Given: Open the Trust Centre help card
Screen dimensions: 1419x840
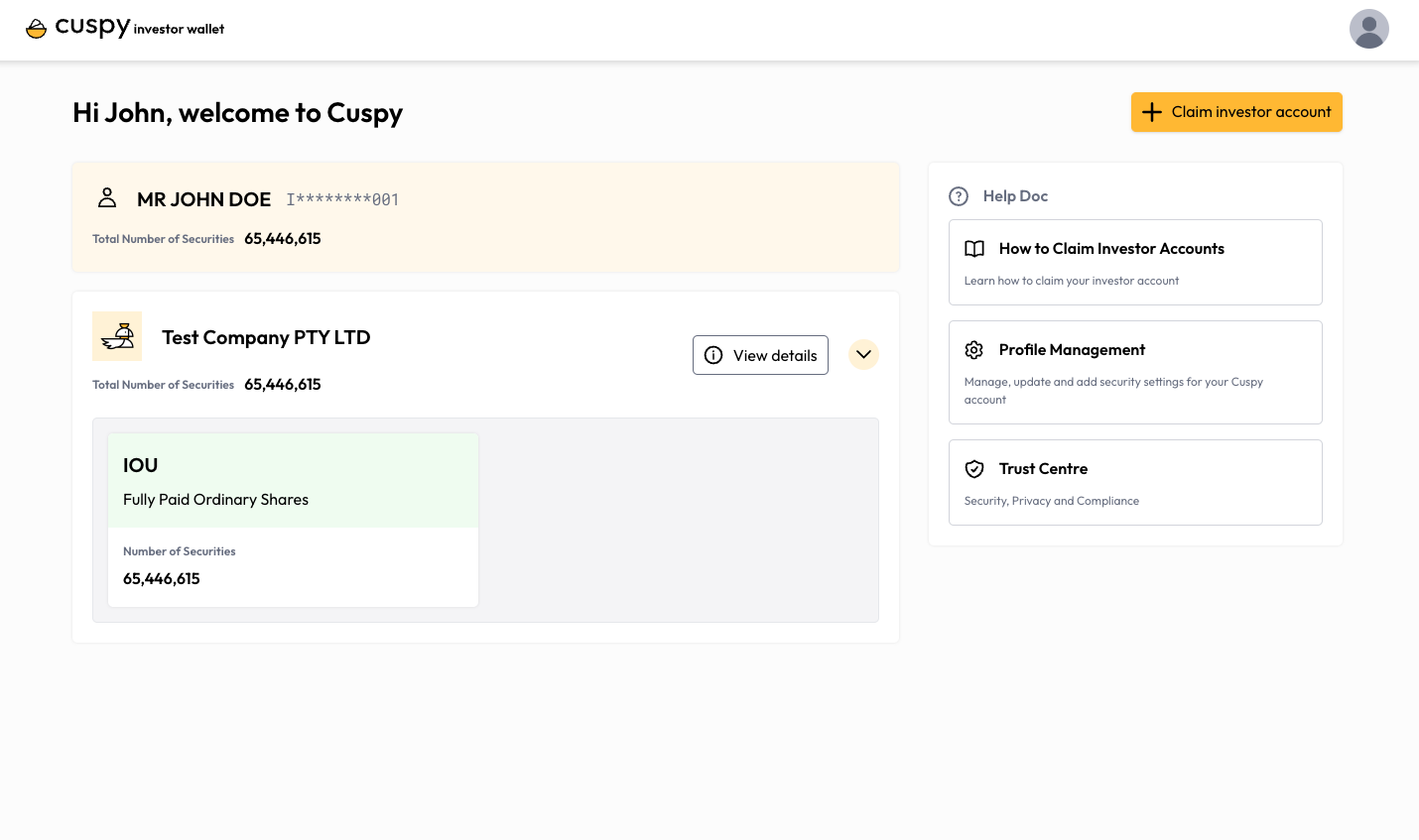Looking at the screenshot, I should point(1135,483).
